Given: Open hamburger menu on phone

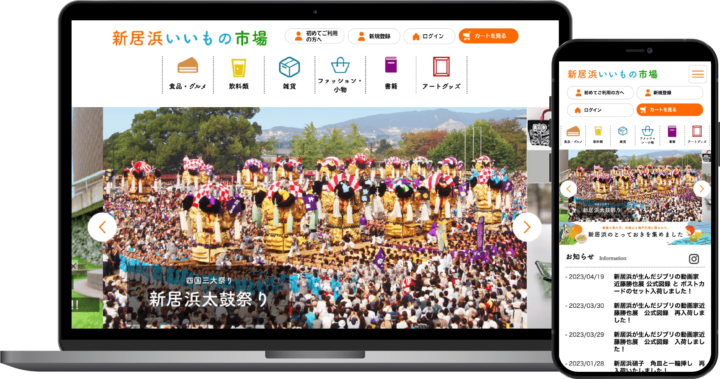Looking at the screenshot, I should 698,74.
